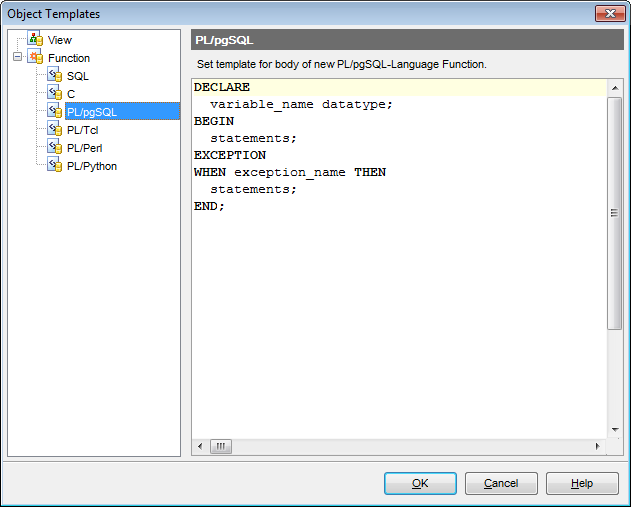The height and width of the screenshot is (507, 631).
Task: Click the PL/Tcl template icon
Action: coord(55,129)
